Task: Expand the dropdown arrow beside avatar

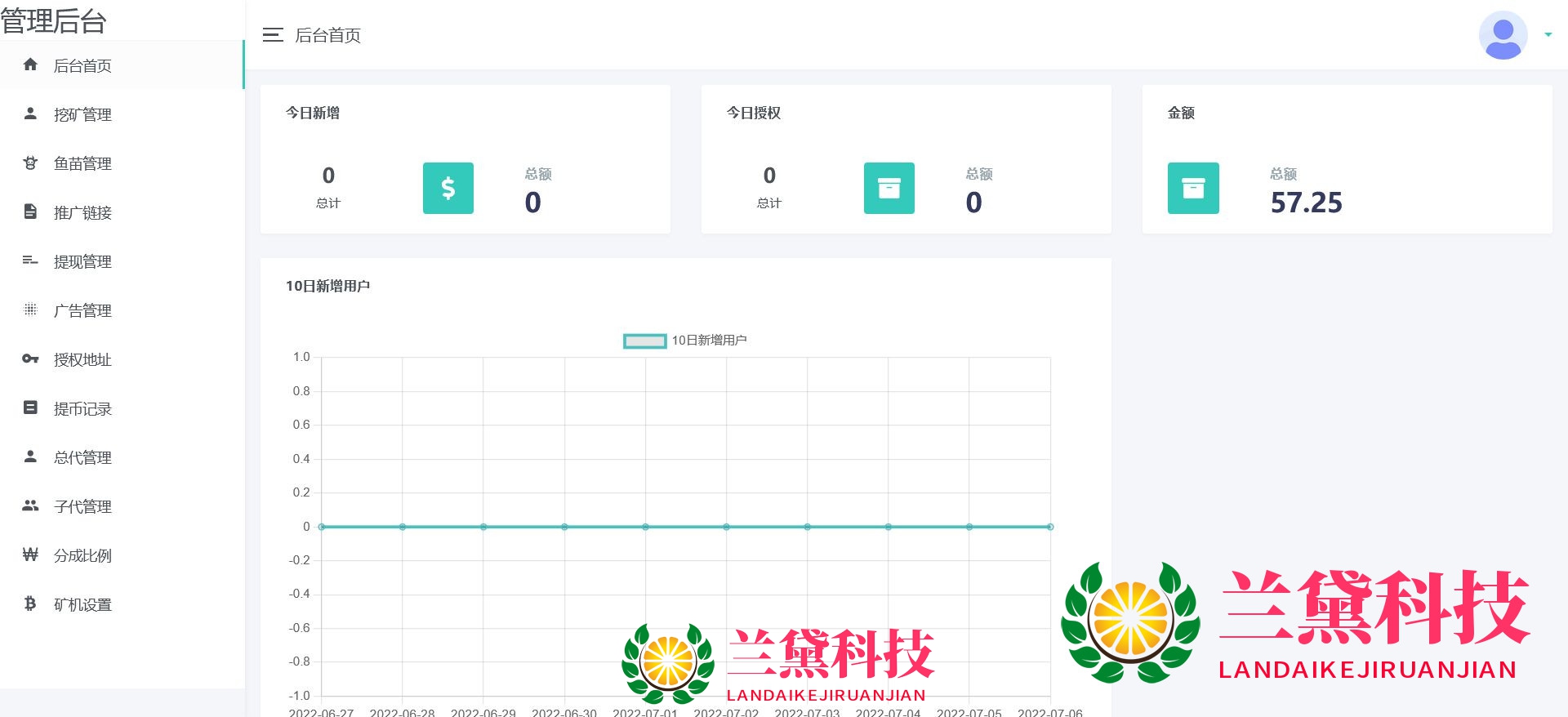Action: point(1548,35)
